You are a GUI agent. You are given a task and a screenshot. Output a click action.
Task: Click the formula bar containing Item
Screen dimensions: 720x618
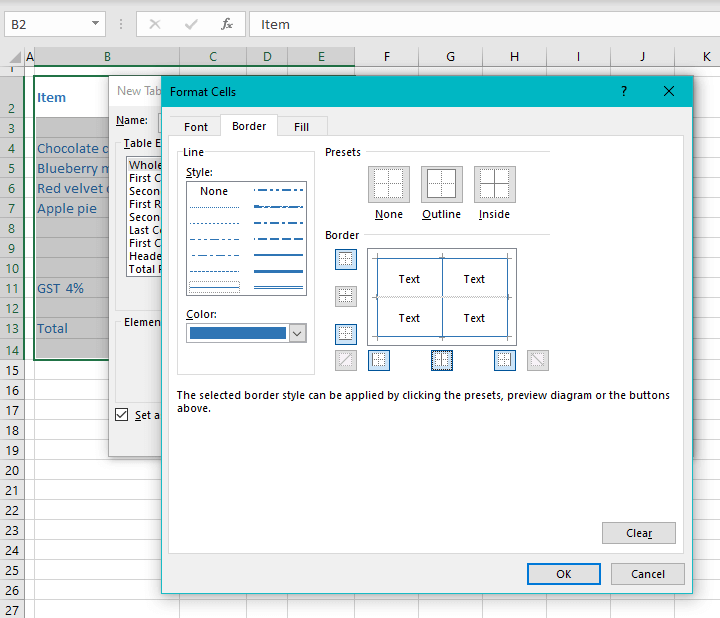tap(484, 24)
